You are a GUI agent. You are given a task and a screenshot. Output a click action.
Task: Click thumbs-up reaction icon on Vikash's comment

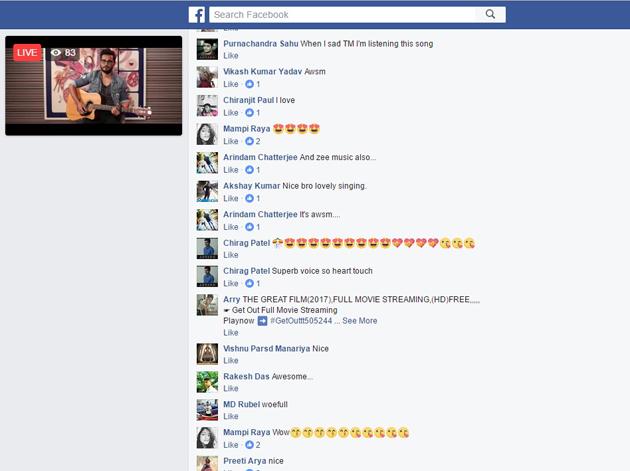[249, 85]
